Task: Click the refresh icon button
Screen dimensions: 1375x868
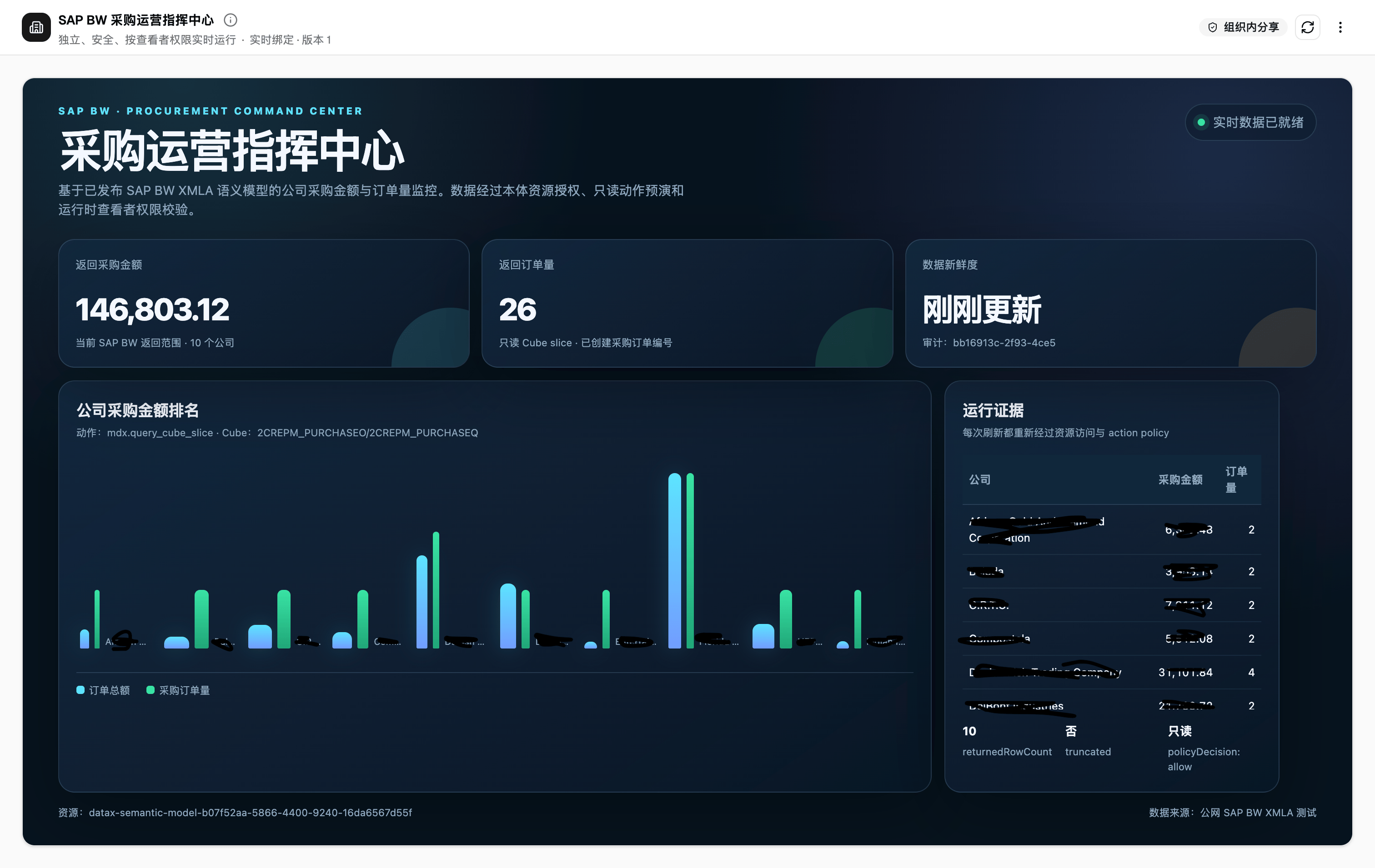Action: (1307, 27)
